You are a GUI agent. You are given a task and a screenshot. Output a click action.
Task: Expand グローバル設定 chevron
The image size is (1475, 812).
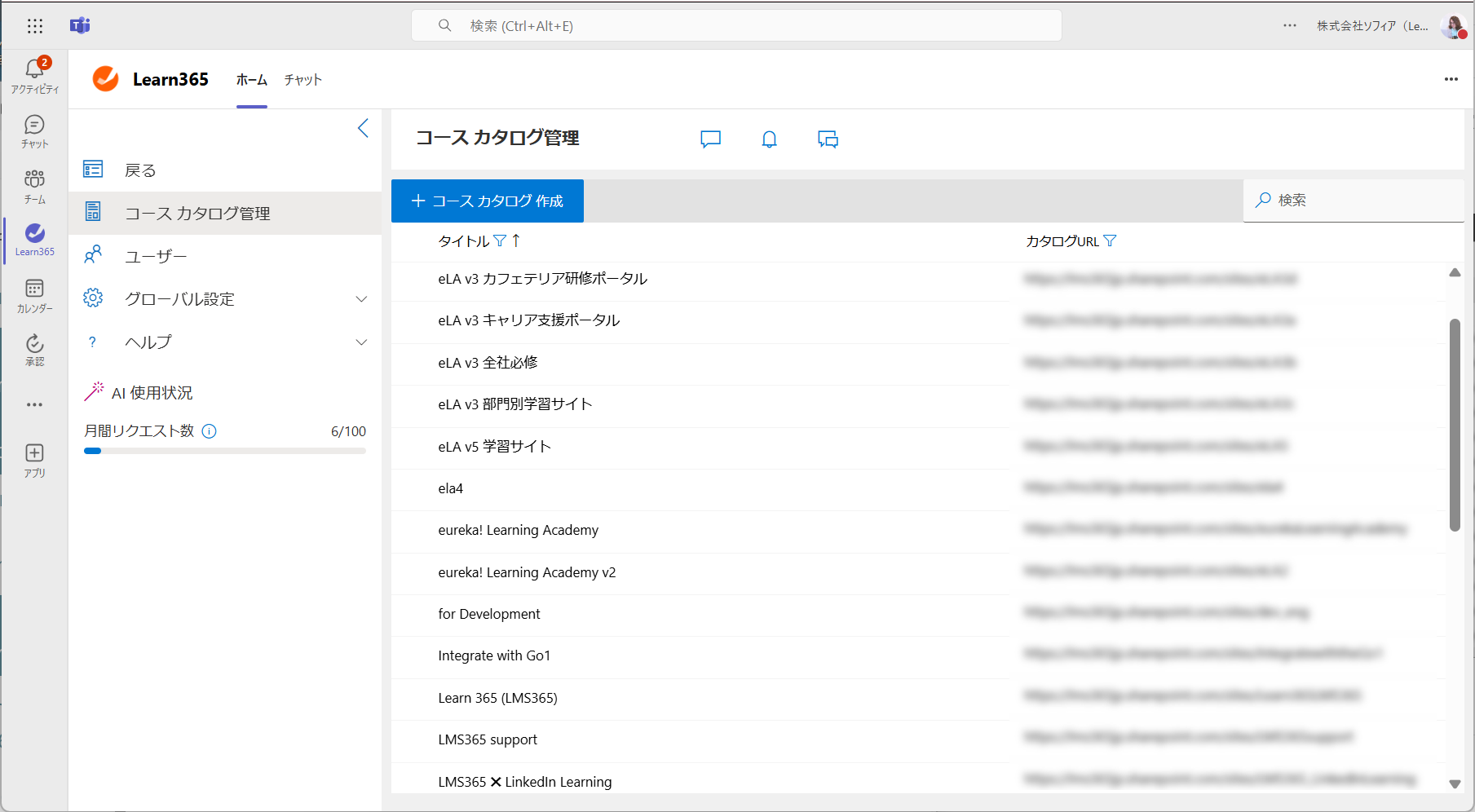point(361,299)
